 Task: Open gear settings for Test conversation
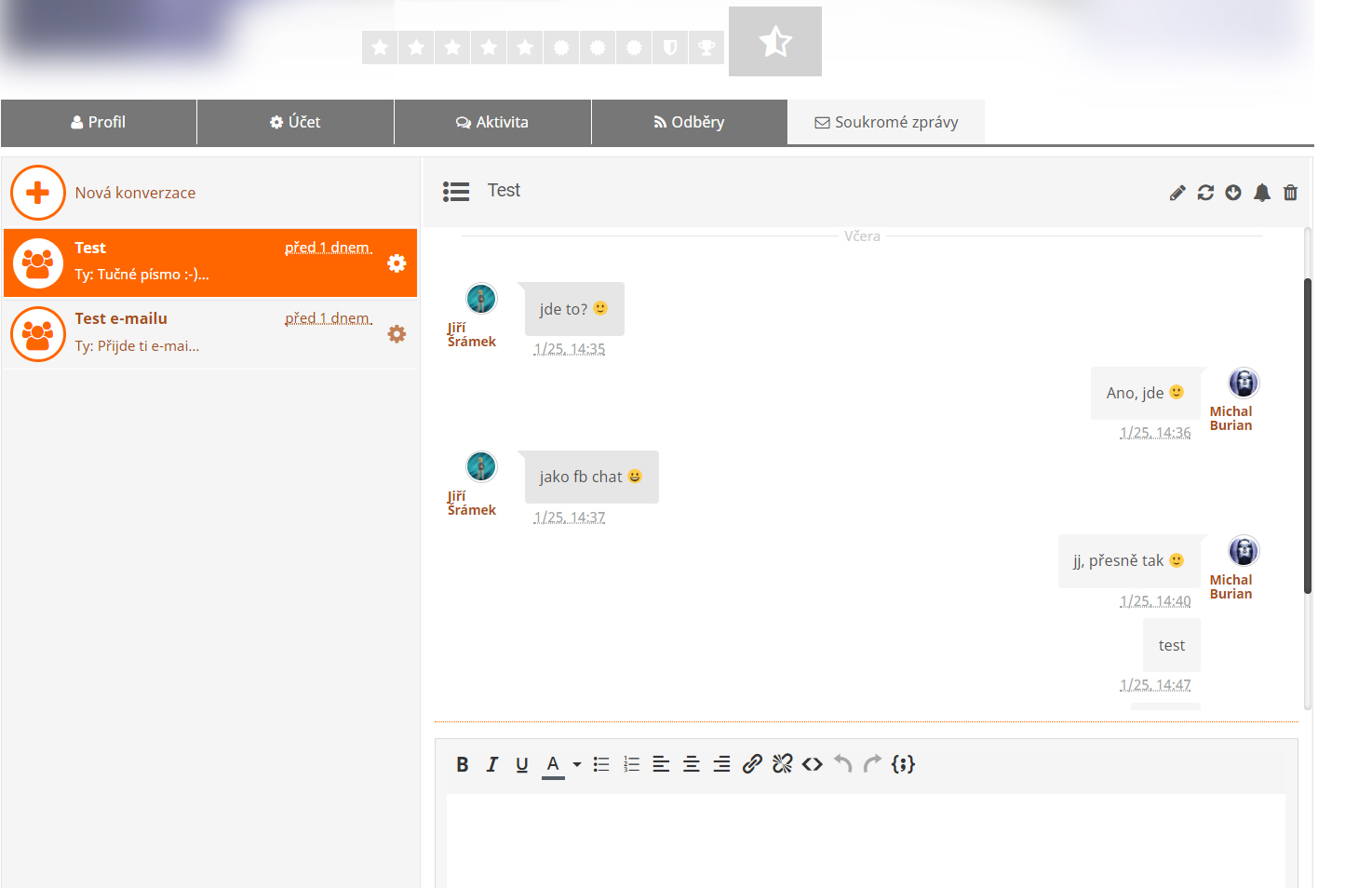pos(397,263)
